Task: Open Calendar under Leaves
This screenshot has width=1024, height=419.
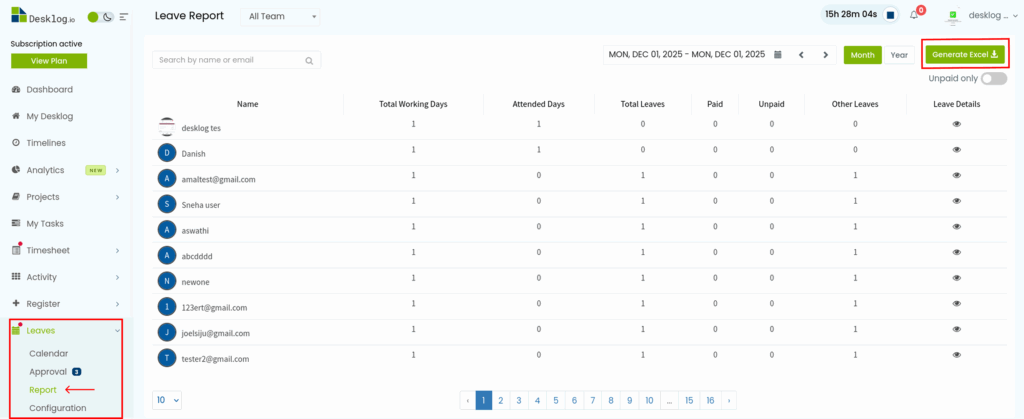Action: click(x=49, y=354)
